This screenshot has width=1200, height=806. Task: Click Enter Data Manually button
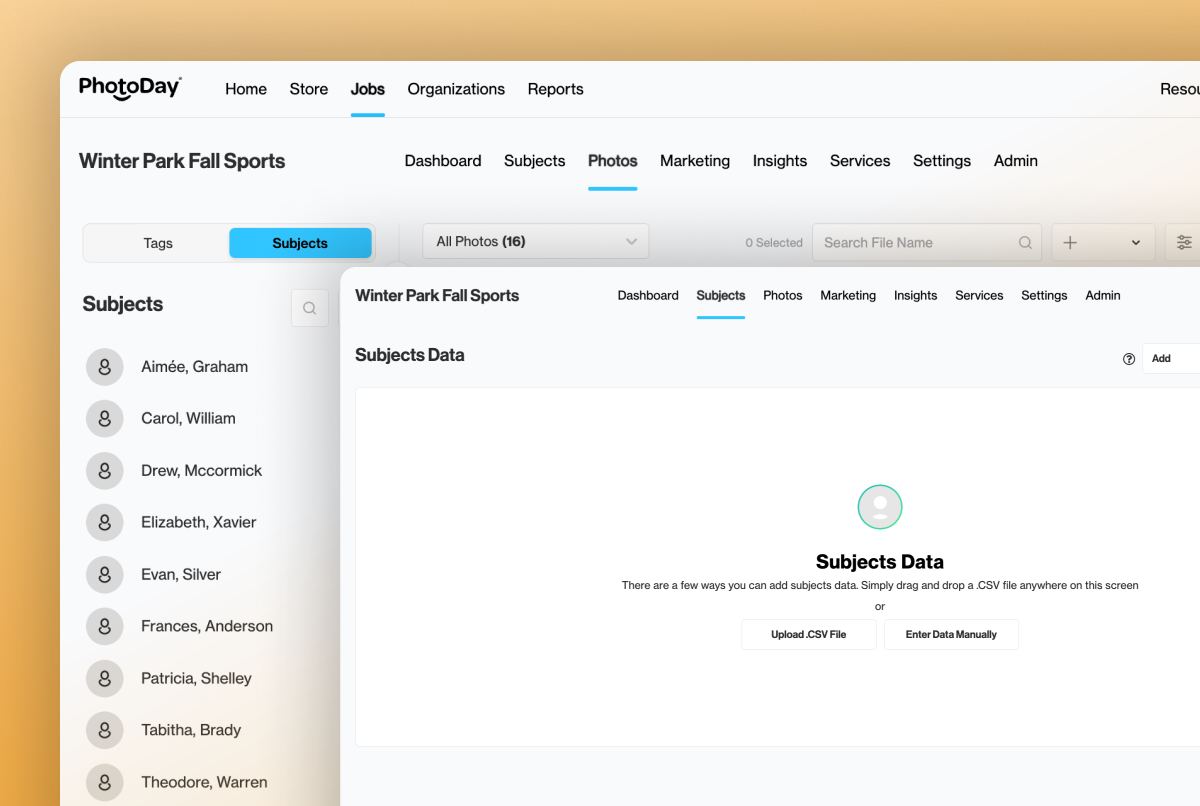(x=951, y=635)
